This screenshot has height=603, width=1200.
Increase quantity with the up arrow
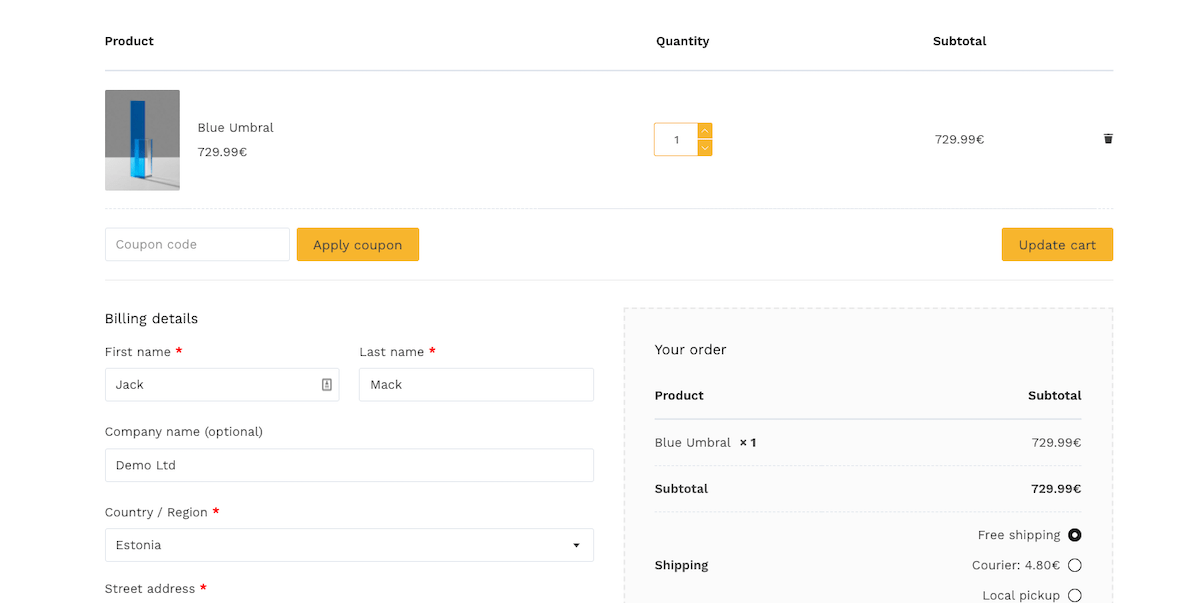[705, 129]
